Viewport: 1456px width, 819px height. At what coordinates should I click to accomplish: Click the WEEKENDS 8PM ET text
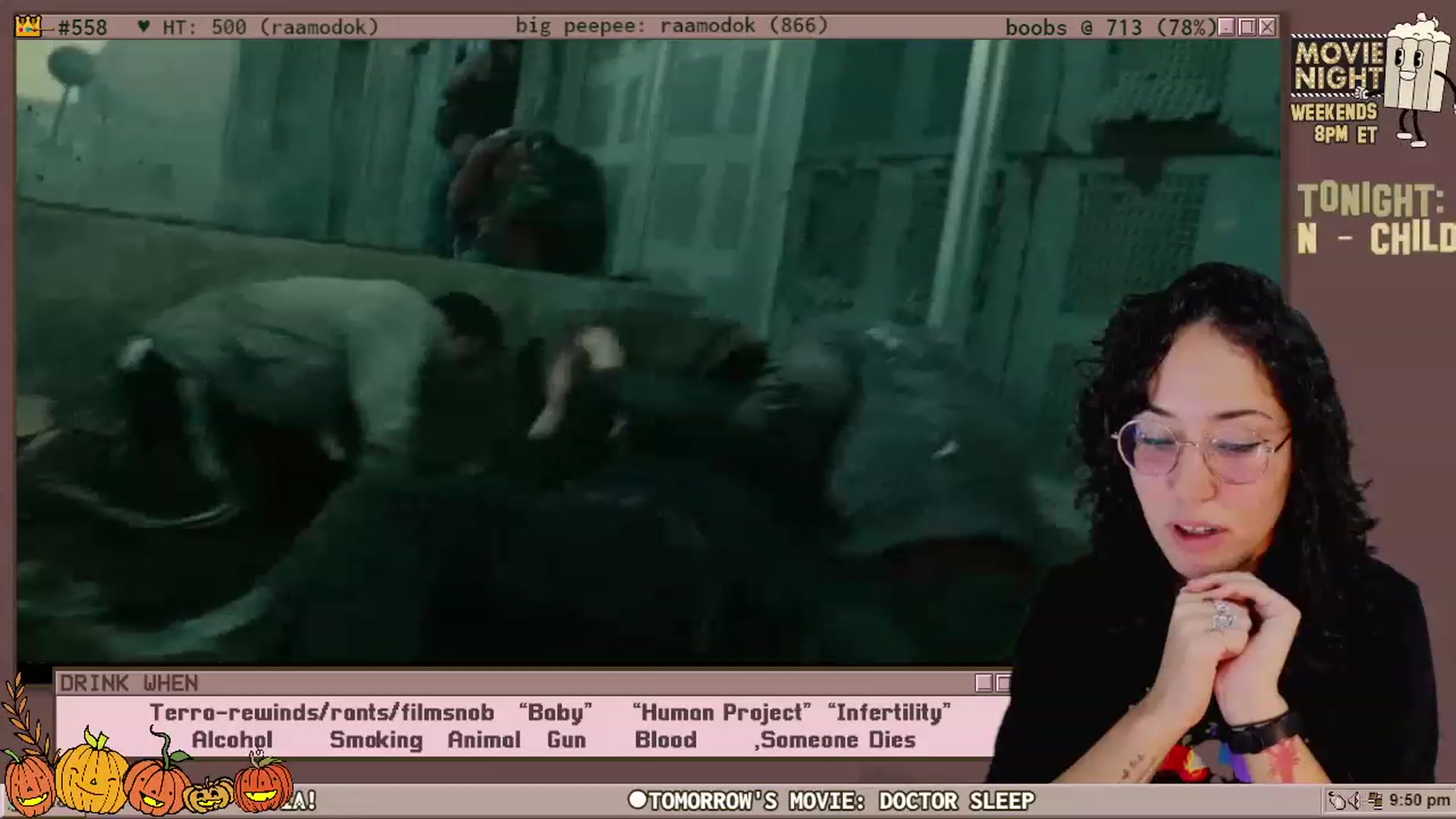click(x=1334, y=123)
